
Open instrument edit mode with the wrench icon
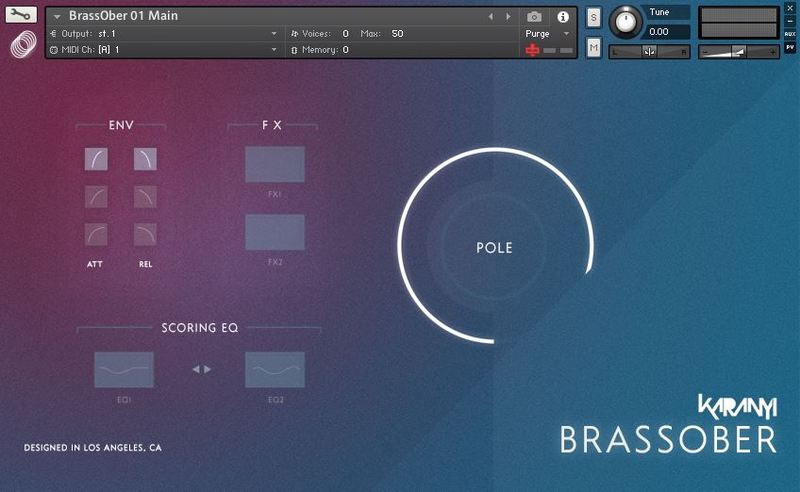point(21,14)
